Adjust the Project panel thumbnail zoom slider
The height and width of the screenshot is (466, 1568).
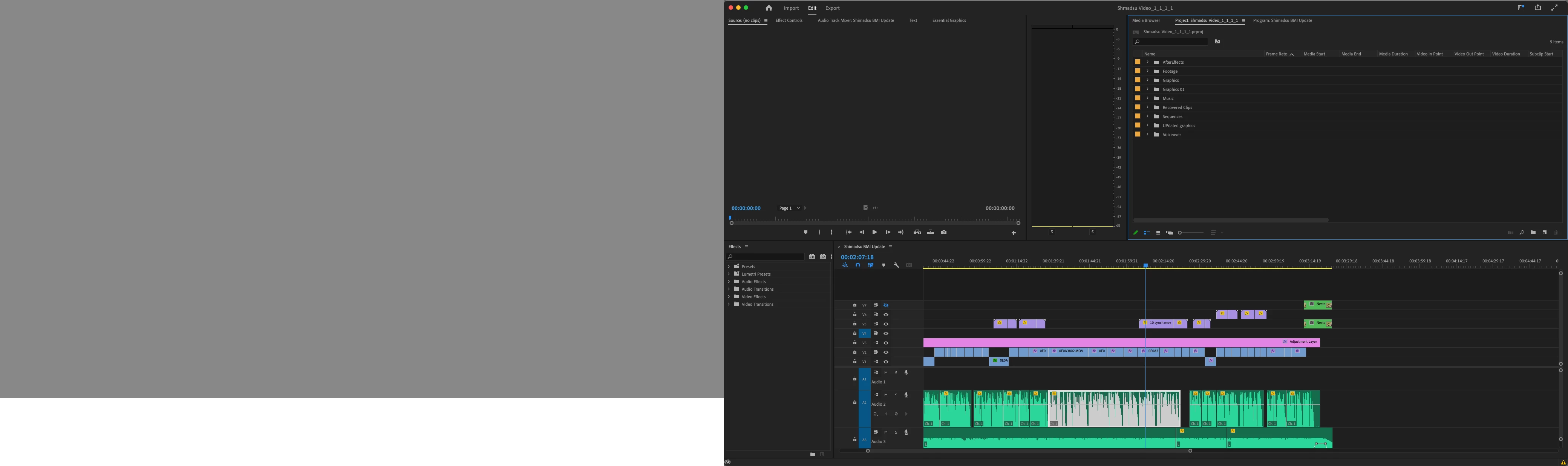[1180, 233]
